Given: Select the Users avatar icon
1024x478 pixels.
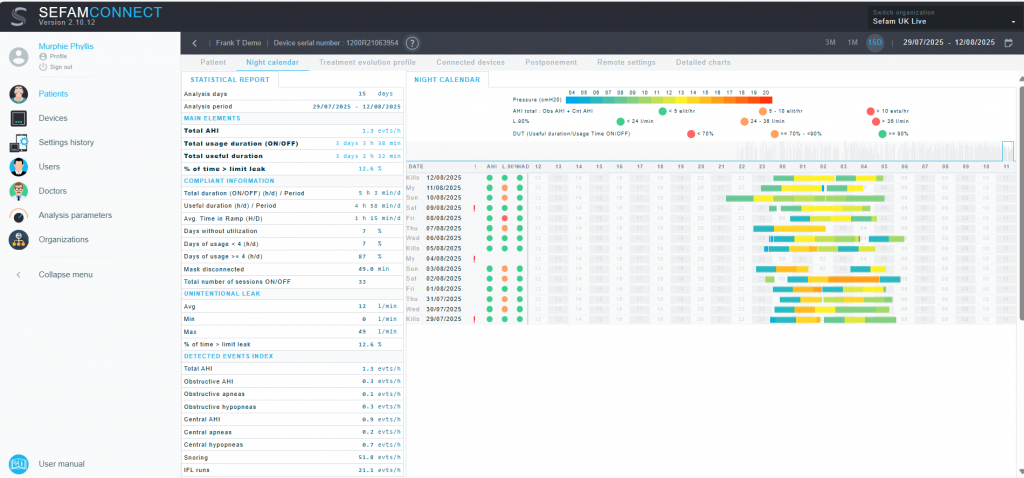Looking at the screenshot, I should coord(18,167).
